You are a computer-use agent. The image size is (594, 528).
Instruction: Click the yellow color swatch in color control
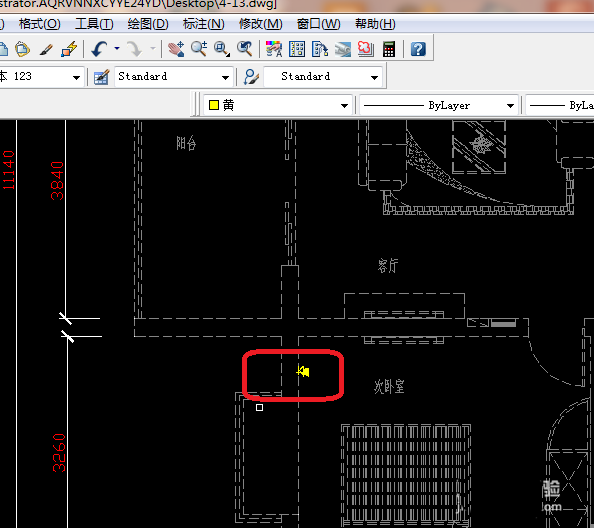tap(214, 105)
